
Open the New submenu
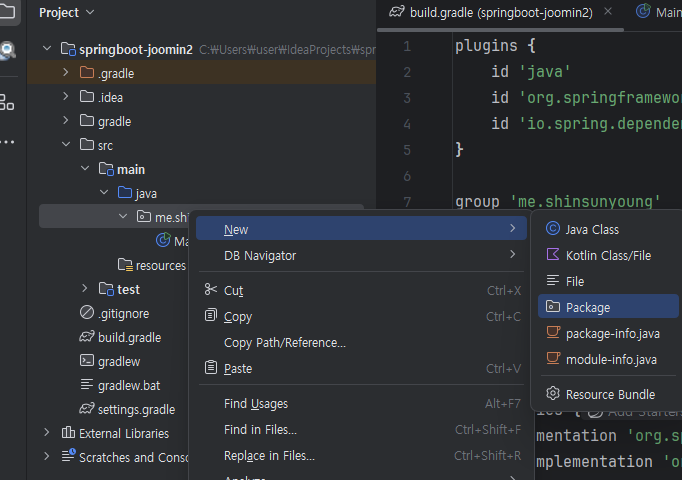361,229
